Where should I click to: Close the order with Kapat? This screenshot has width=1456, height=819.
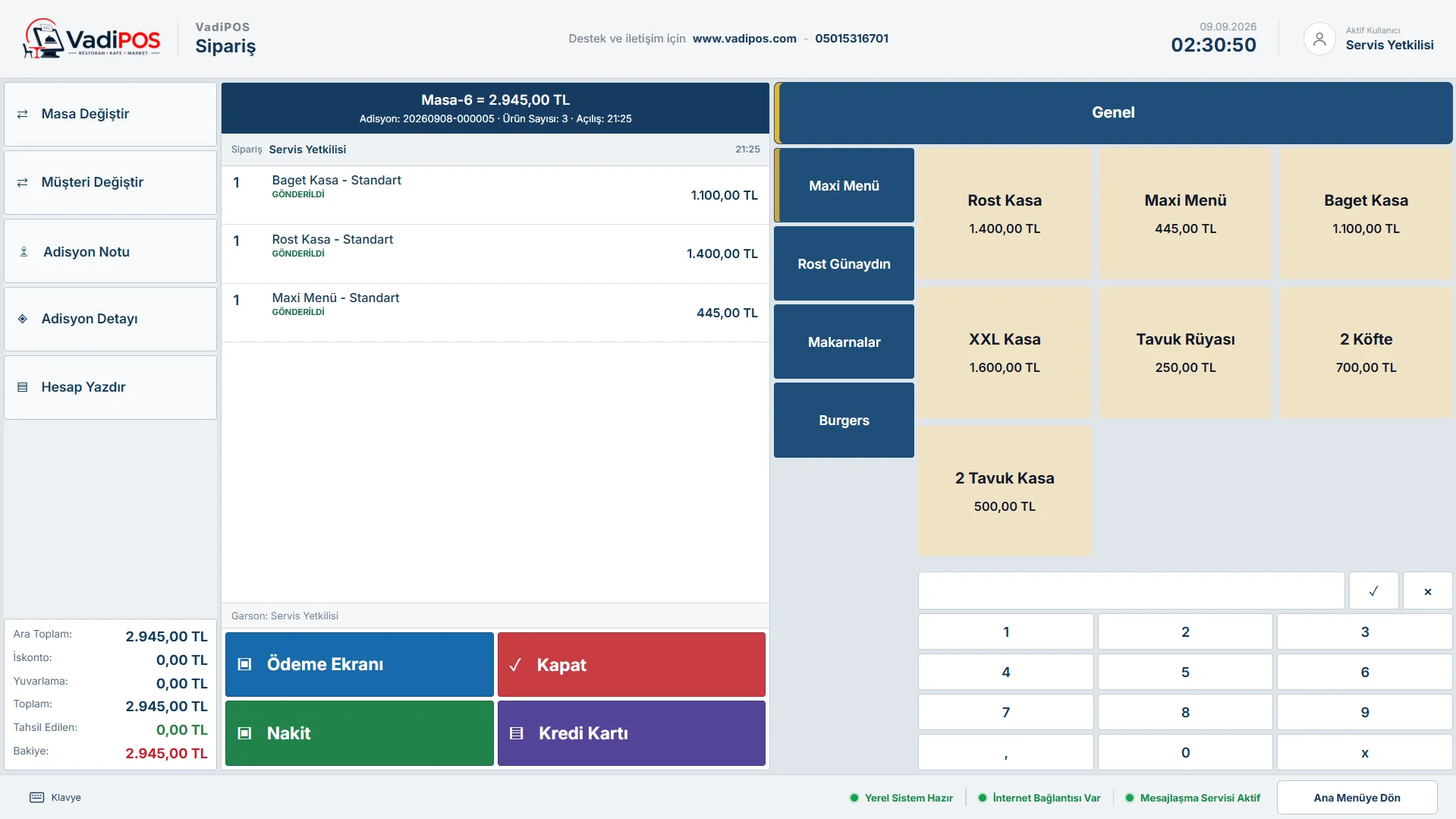[631, 664]
